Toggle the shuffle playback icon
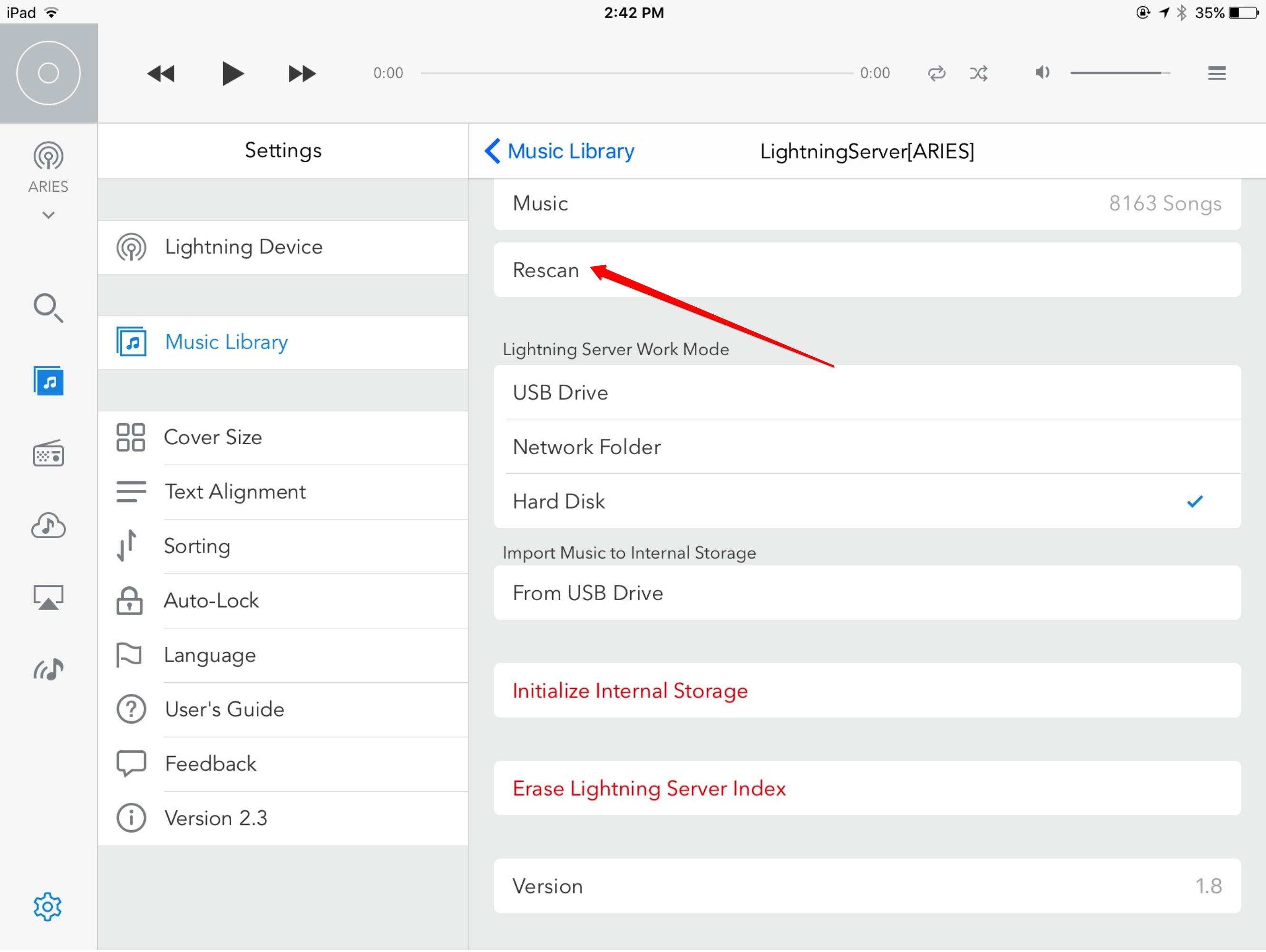 [979, 73]
